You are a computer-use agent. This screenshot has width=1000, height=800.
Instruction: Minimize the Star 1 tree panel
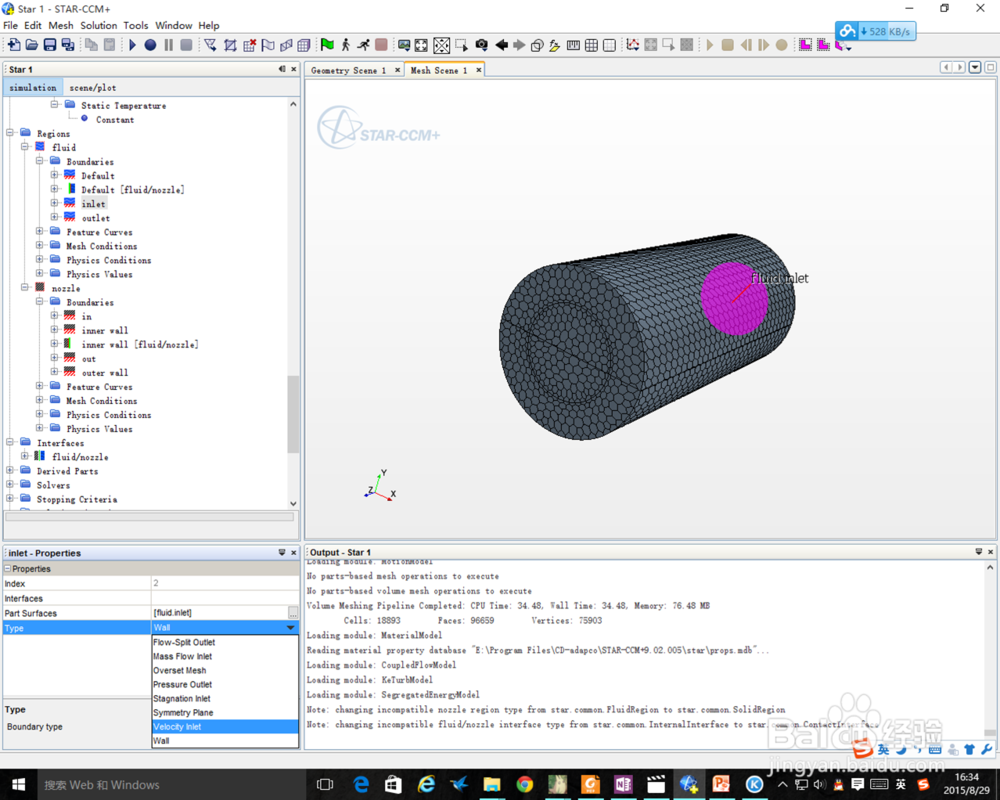click(x=282, y=69)
